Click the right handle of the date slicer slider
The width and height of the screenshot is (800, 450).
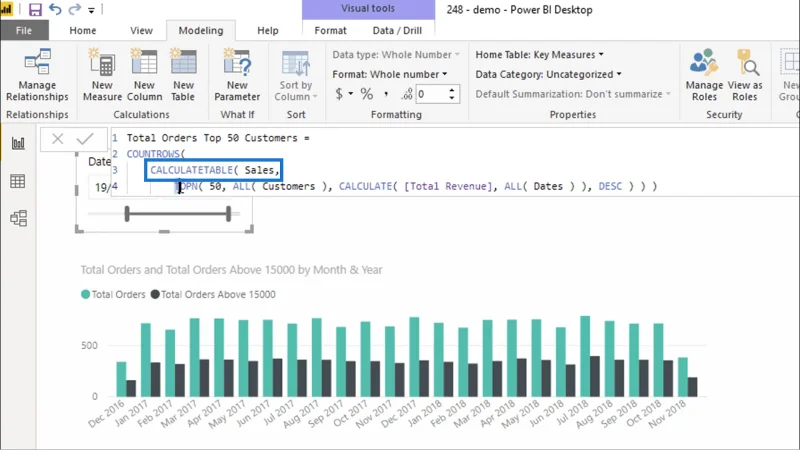click(x=229, y=214)
